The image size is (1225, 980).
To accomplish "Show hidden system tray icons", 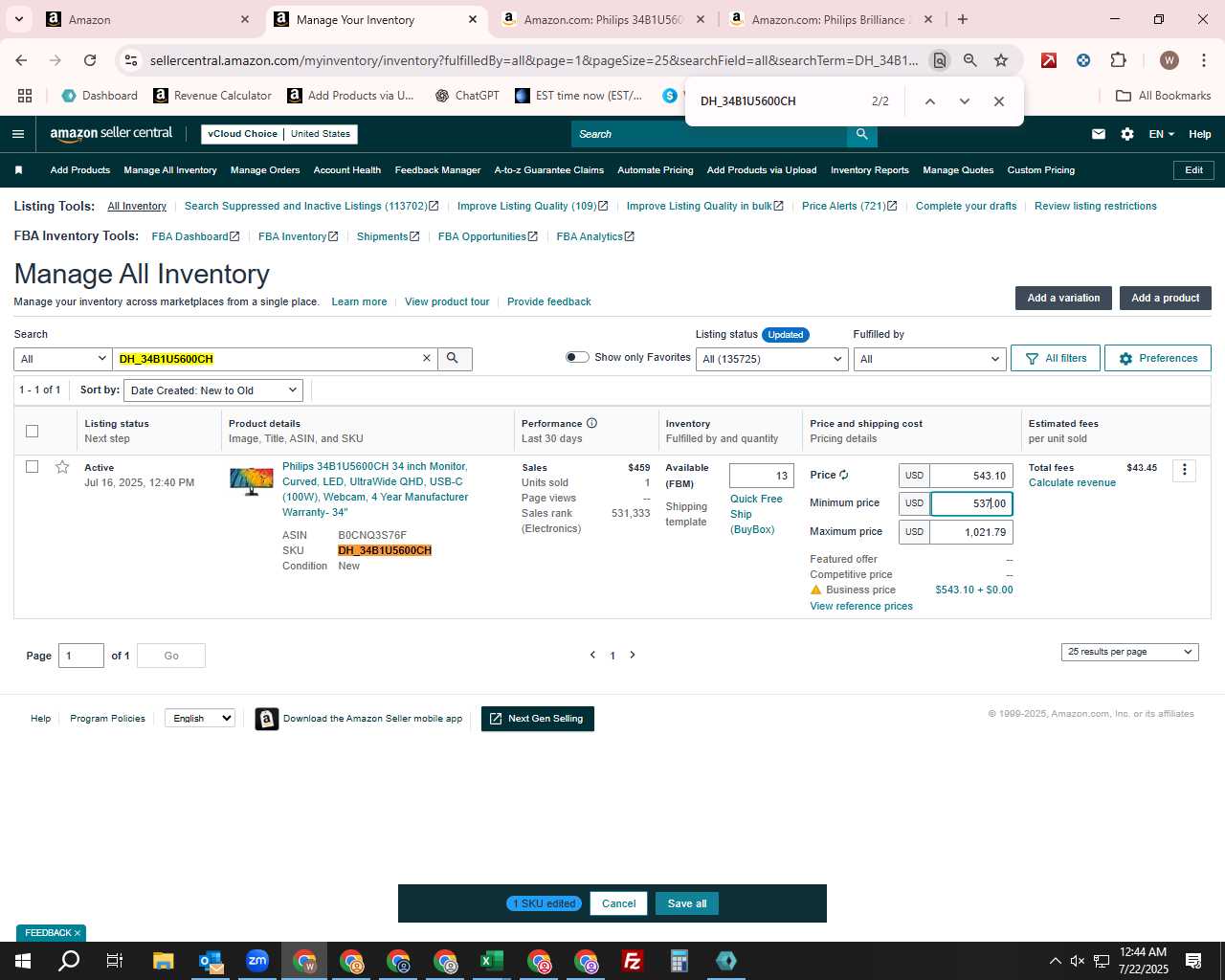I will coord(1055,961).
